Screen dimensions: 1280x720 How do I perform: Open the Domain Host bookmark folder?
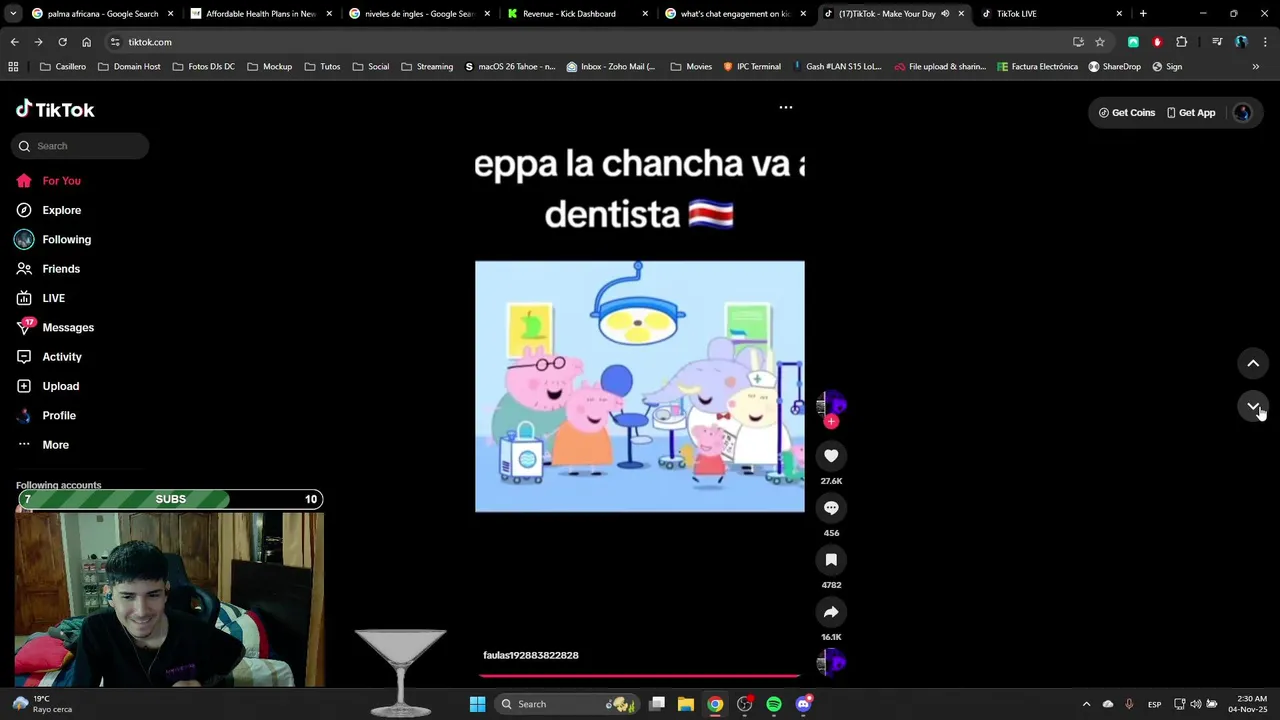pyautogui.click(x=129, y=67)
